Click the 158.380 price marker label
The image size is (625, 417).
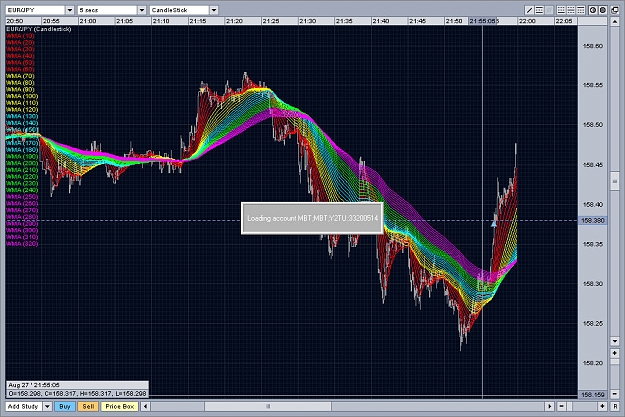(x=593, y=220)
